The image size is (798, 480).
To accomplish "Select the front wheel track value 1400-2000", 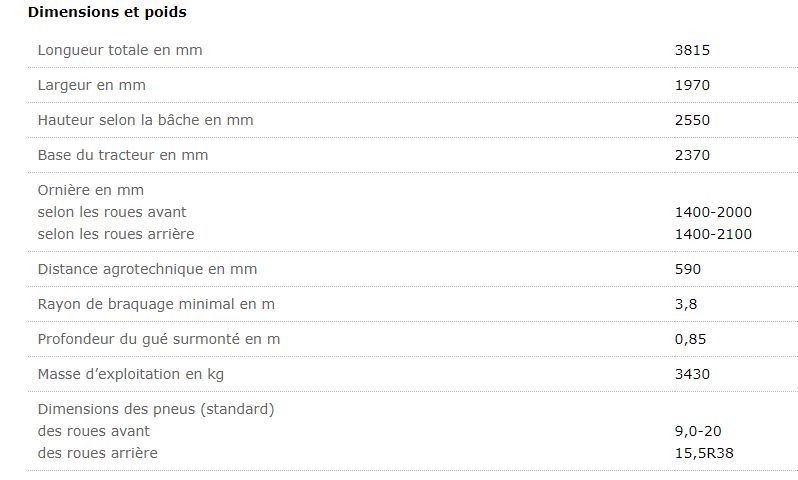I will [713, 212].
